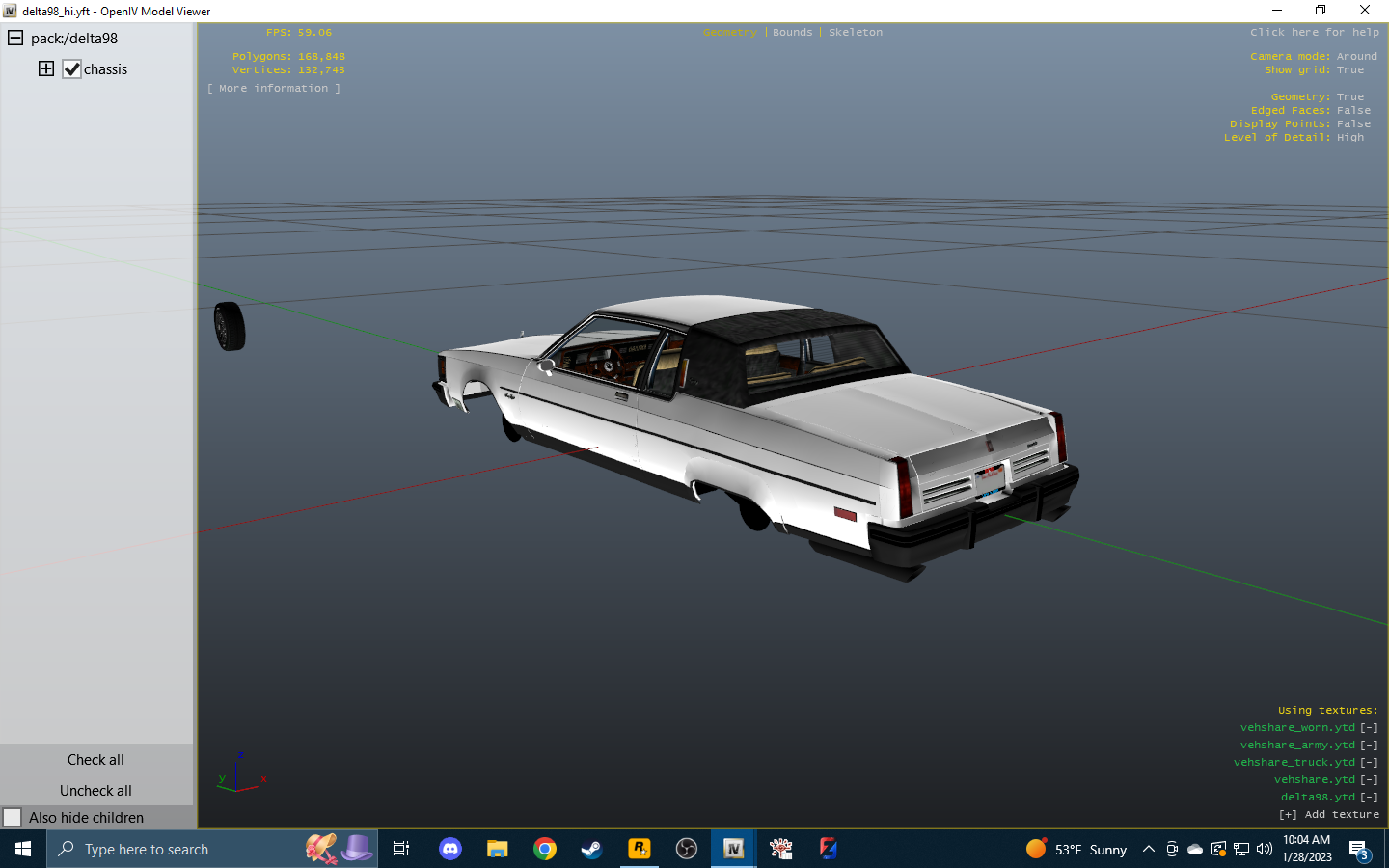Open Discord from the taskbar
Image resolution: width=1389 pixels, height=868 pixels.
pyautogui.click(x=450, y=849)
